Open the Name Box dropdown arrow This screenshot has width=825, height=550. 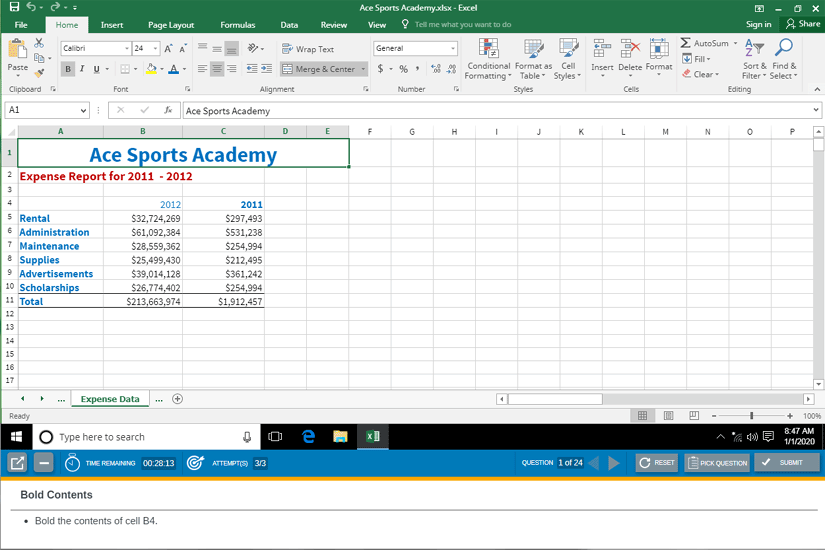point(83,111)
